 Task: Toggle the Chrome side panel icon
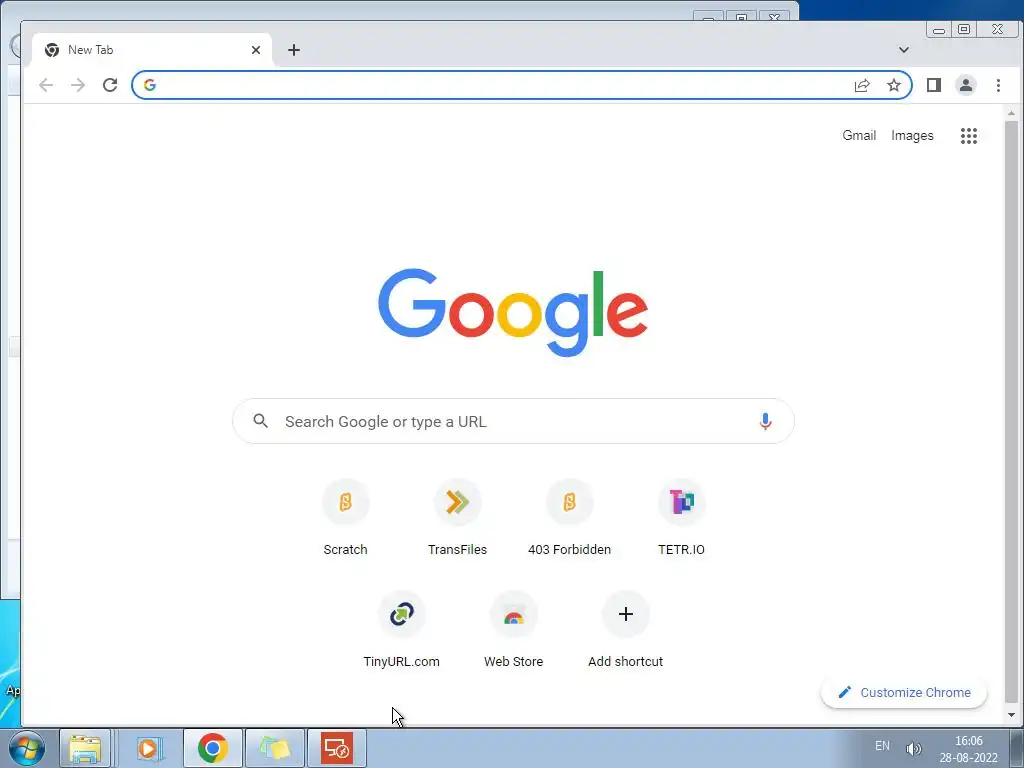coord(934,85)
